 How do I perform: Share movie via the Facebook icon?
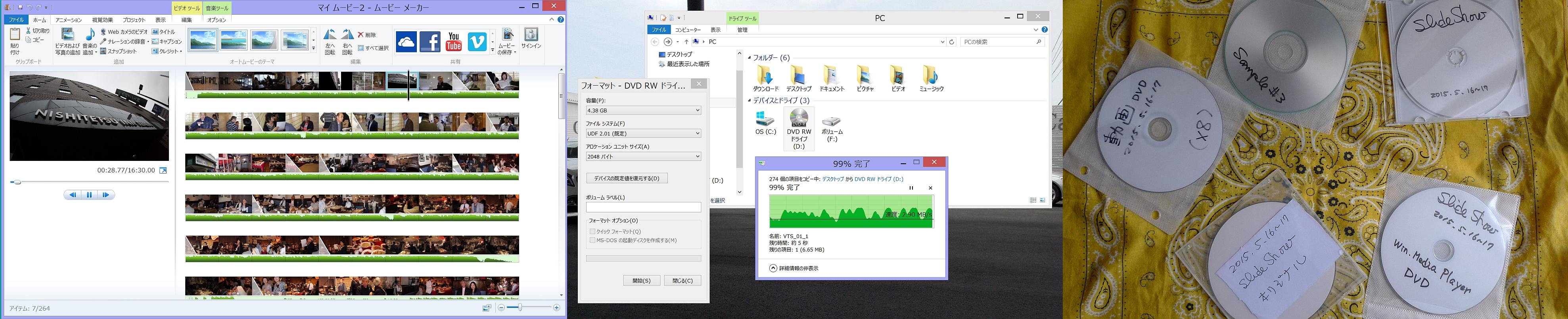[430, 41]
